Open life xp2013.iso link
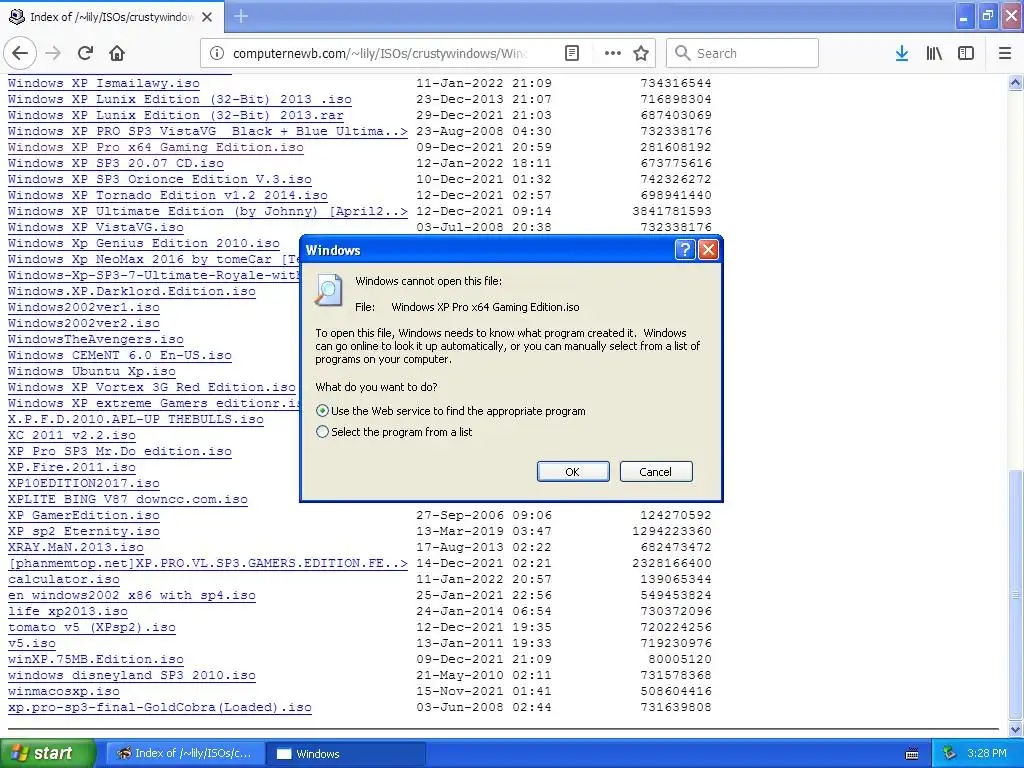Viewport: 1024px width, 768px height. [x=68, y=611]
